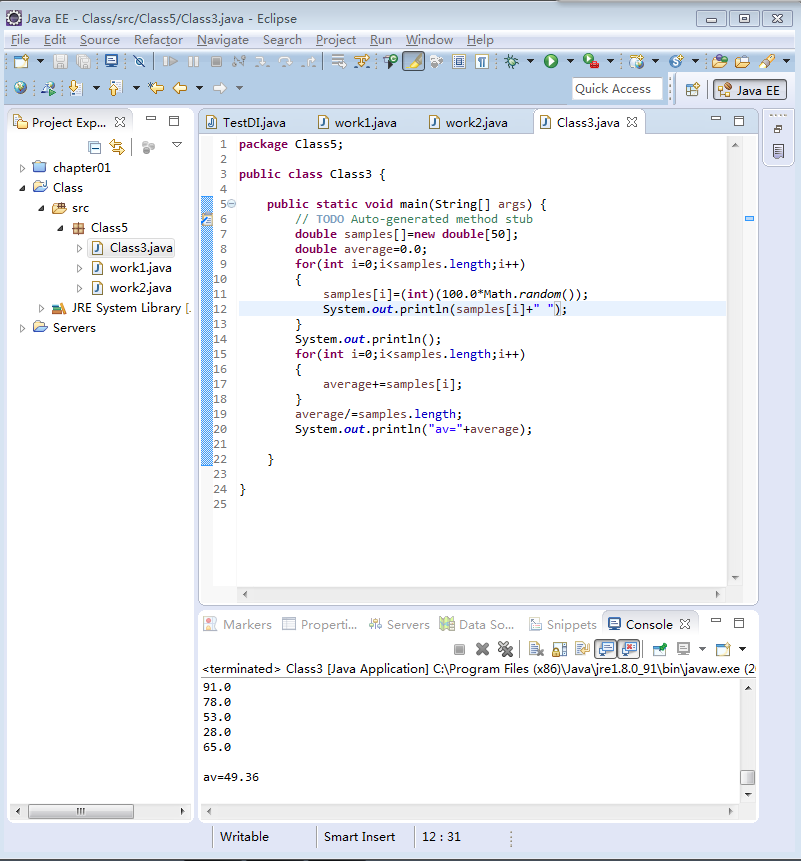Toggle Link with Editor in Project Explorer
This screenshot has height=861, width=801.
(x=117, y=147)
